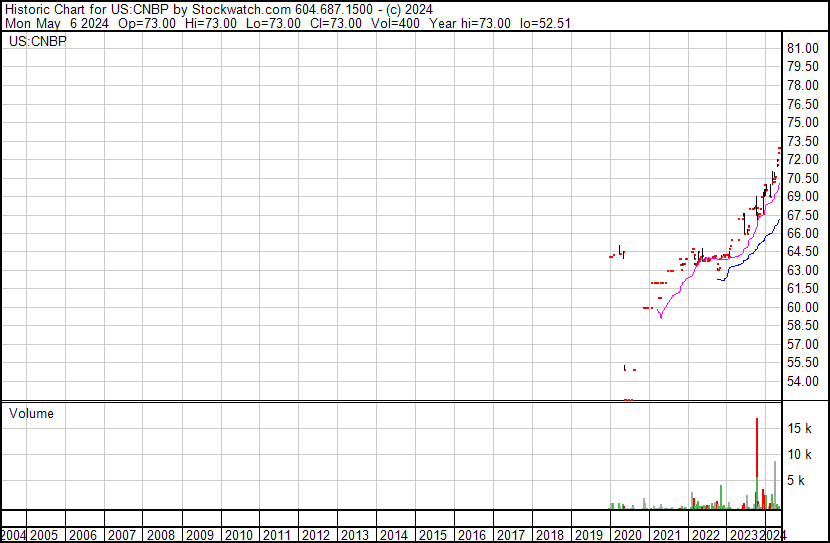
Task: Click the 73.50 price axis label
Action: pyautogui.click(x=802, y=141)
